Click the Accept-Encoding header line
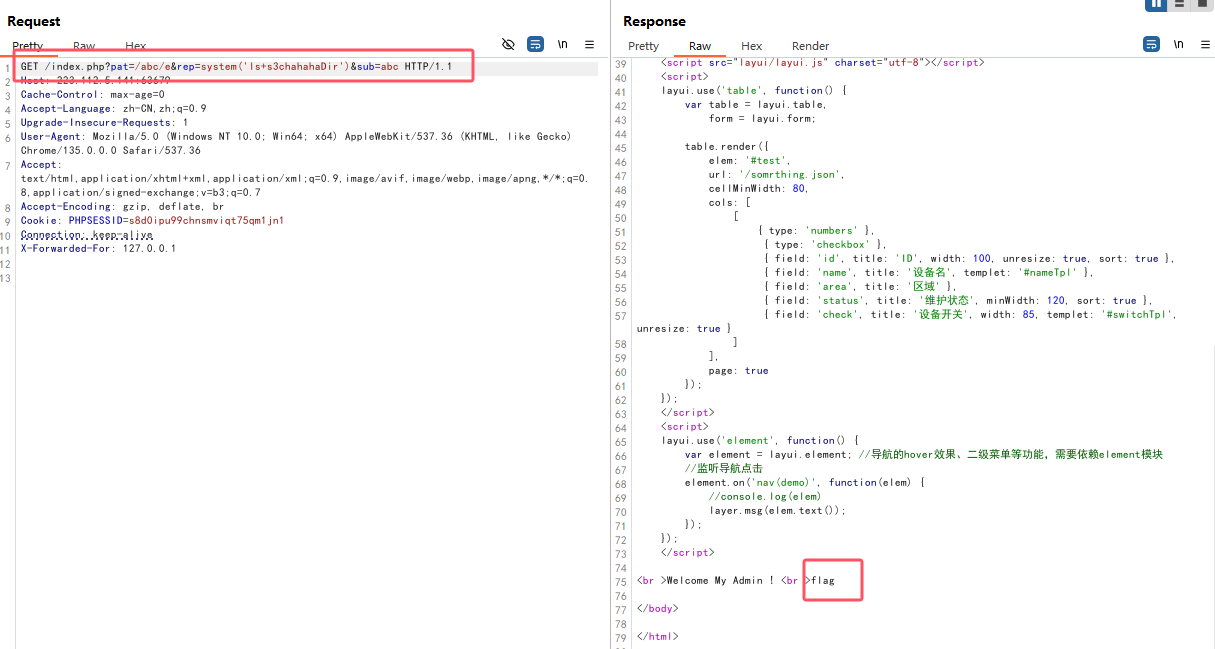 click(x=122, y=207)
